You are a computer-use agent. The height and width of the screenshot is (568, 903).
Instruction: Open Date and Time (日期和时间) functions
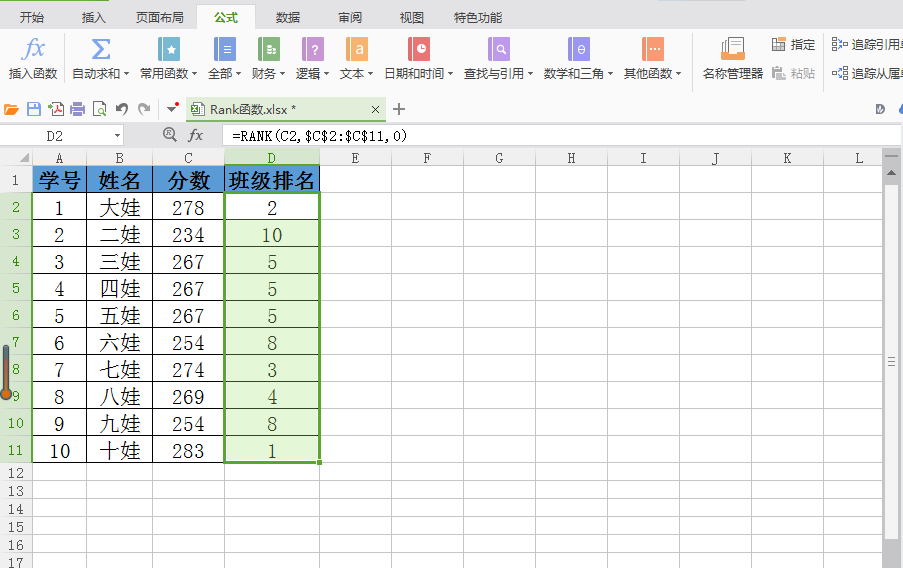419,58
